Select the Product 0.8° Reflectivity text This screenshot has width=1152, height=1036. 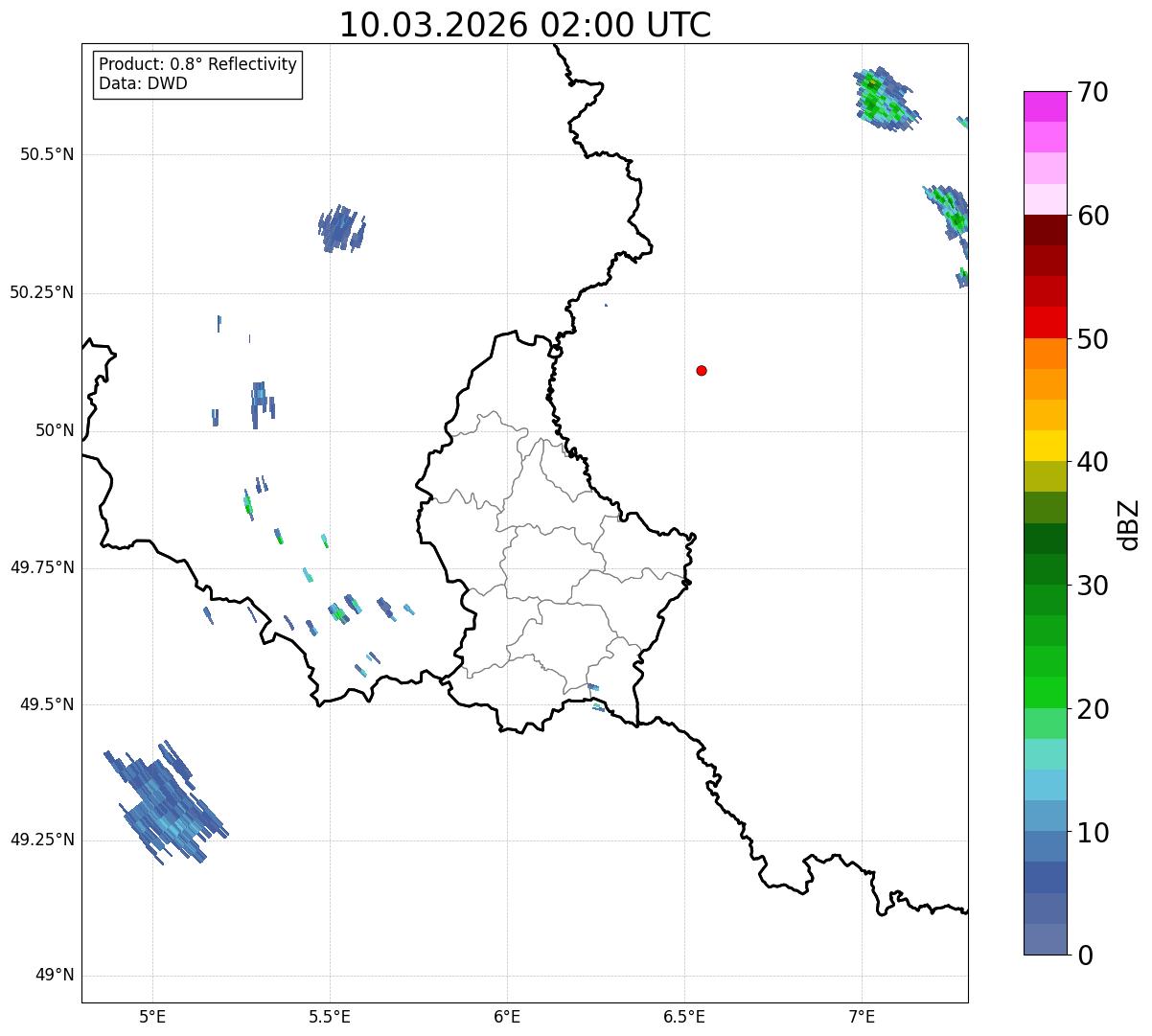(x=197, y=64)
